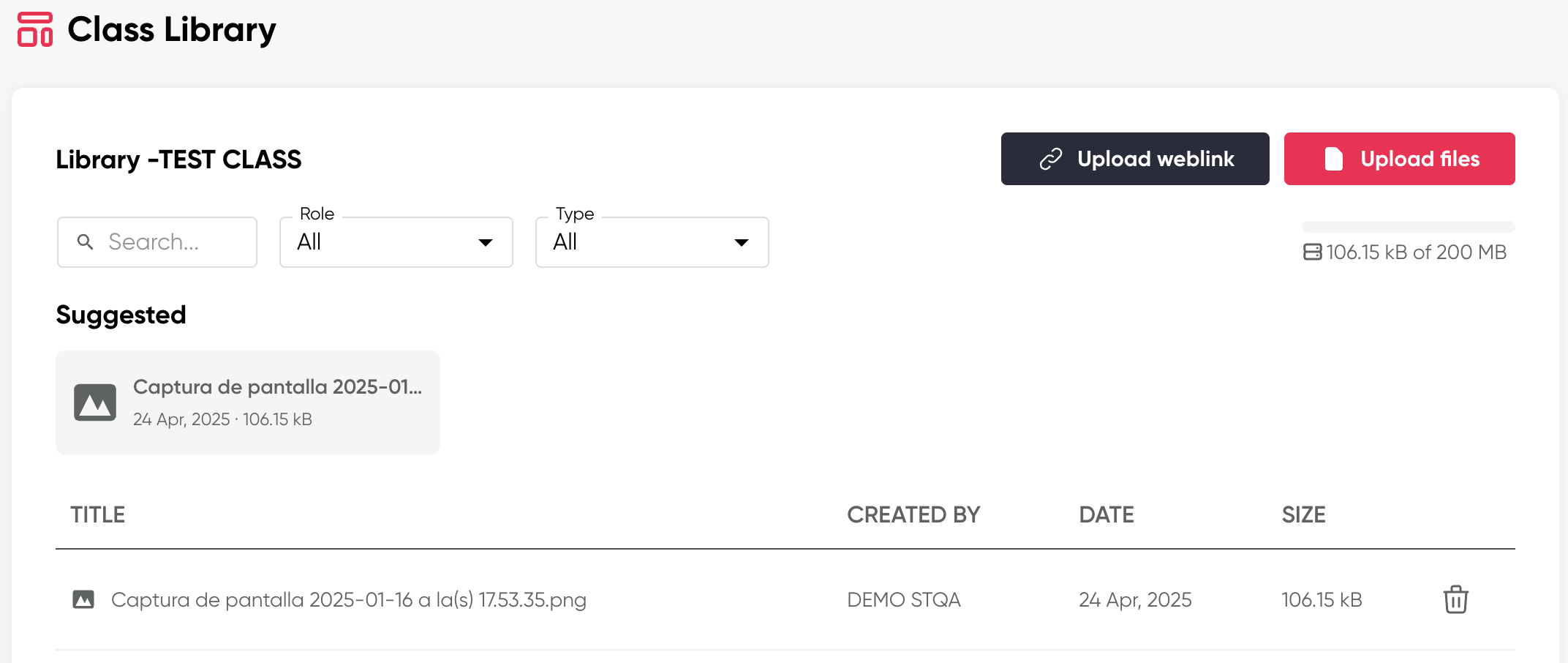
Task: Expand Role filter using its arrow
Action: (486, 243)
